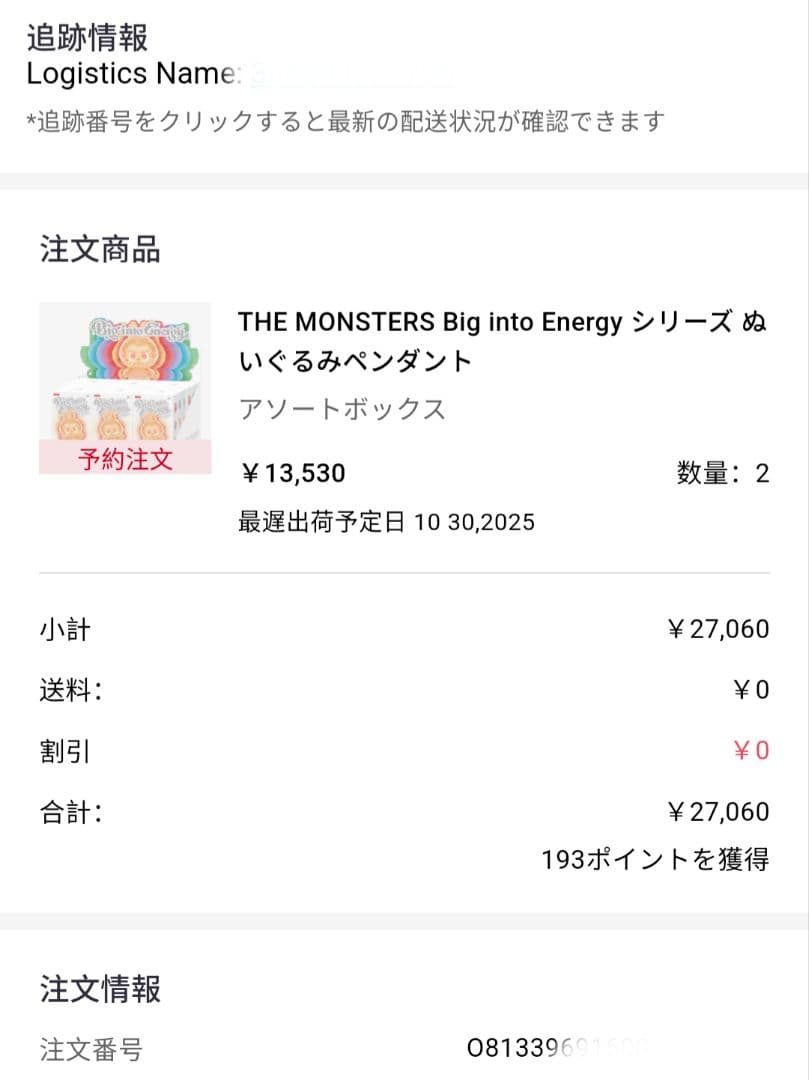Click the ¥0 shipping fee in the 送料 row
The image size is (809, 1080).
coord(750,690)
